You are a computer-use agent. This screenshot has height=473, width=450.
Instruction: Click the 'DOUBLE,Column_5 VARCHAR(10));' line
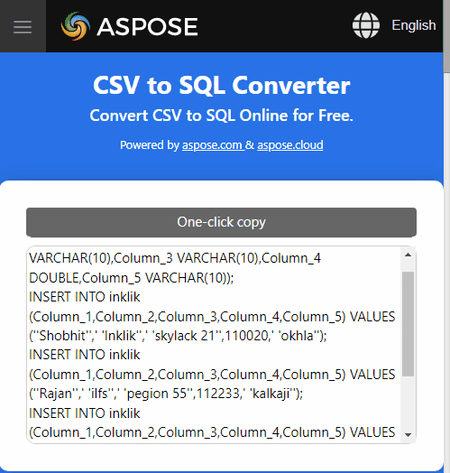(131, 278)
